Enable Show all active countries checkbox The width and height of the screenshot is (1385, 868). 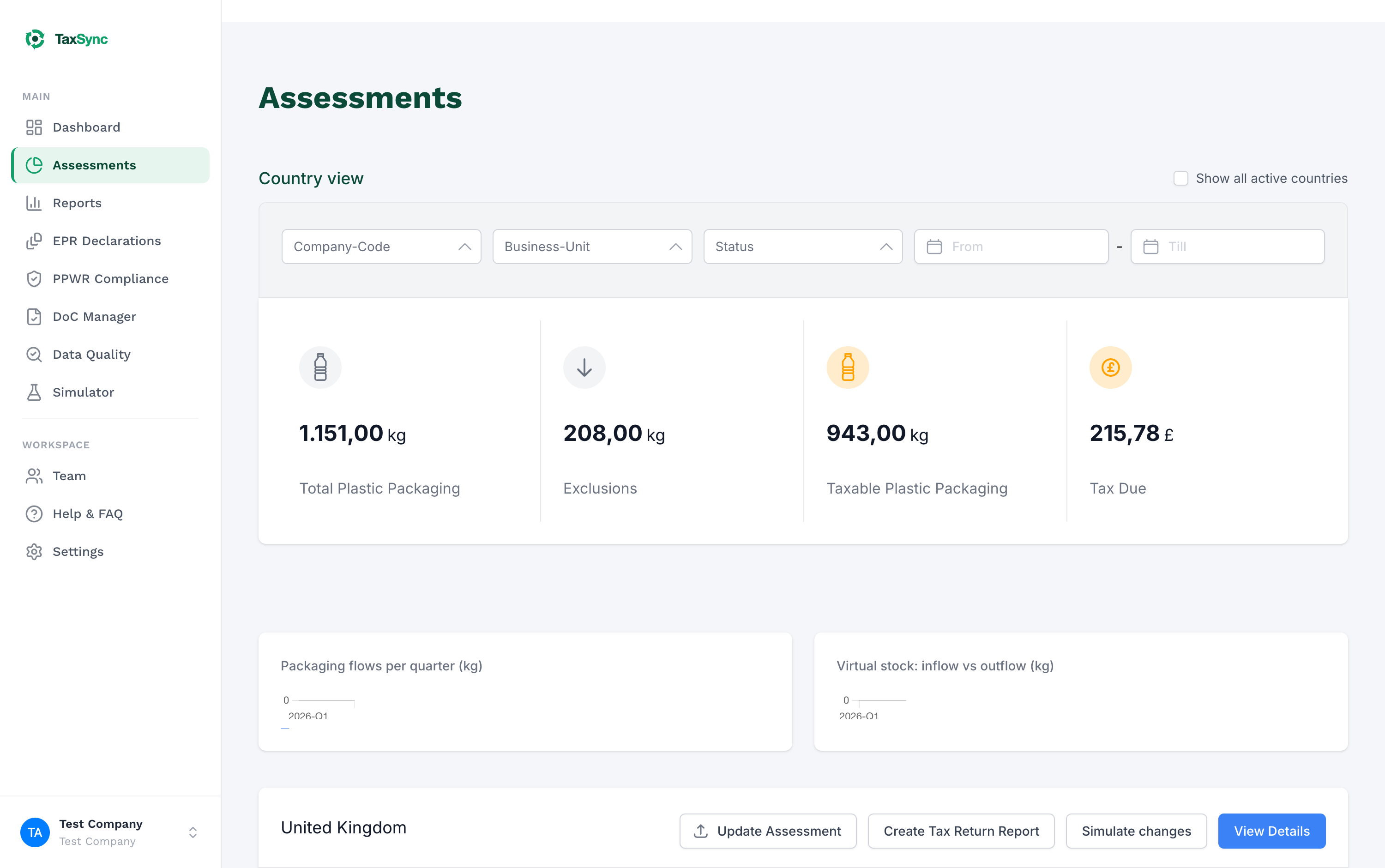[1180, 179]
